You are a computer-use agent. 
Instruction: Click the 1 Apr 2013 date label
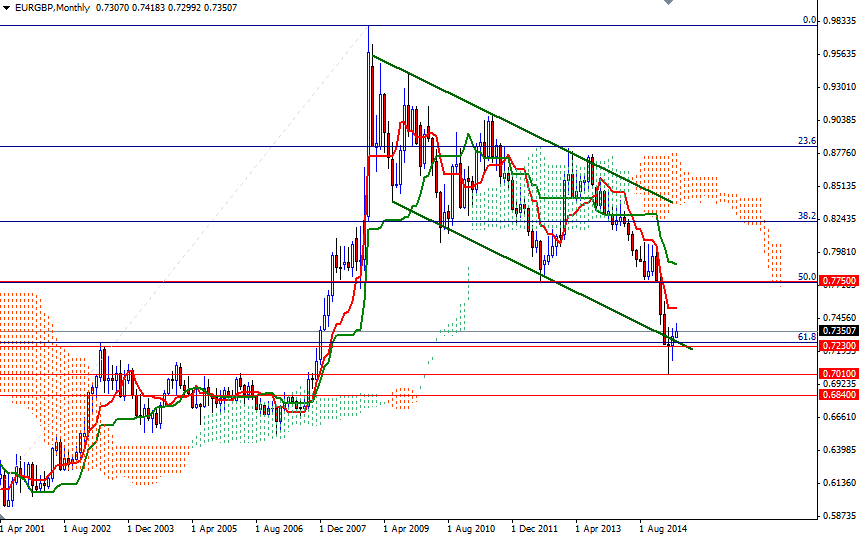(598, 529)
